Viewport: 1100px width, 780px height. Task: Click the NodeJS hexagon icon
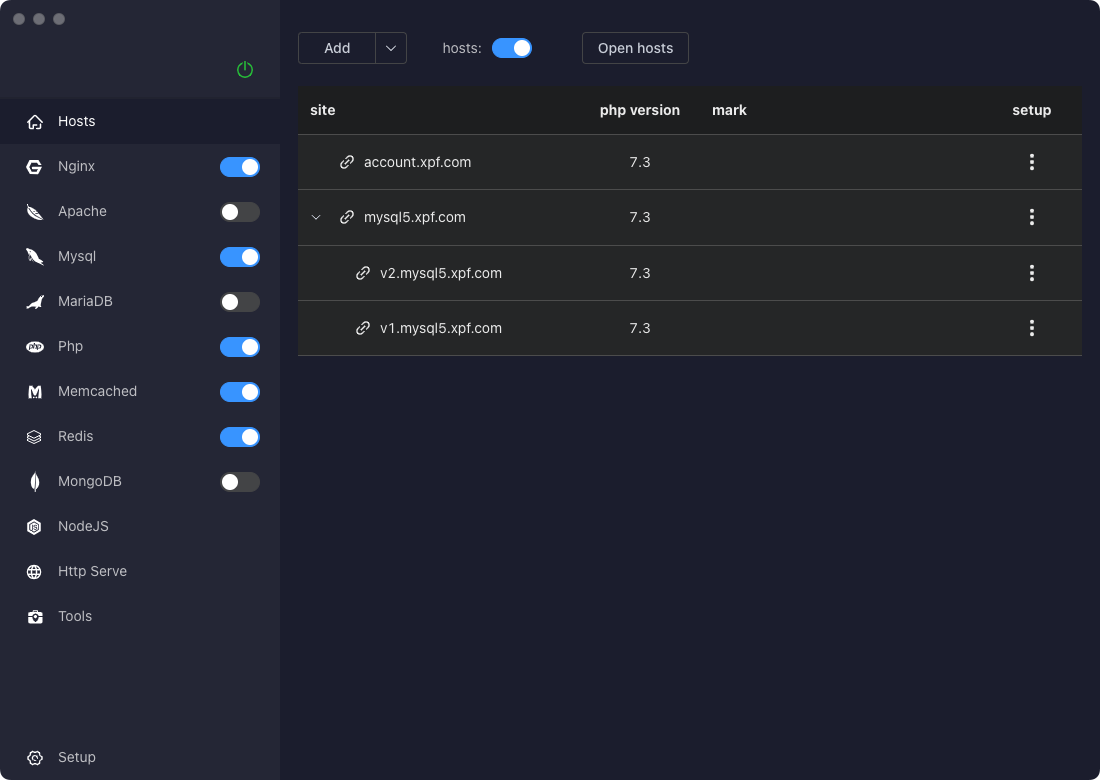34,527
